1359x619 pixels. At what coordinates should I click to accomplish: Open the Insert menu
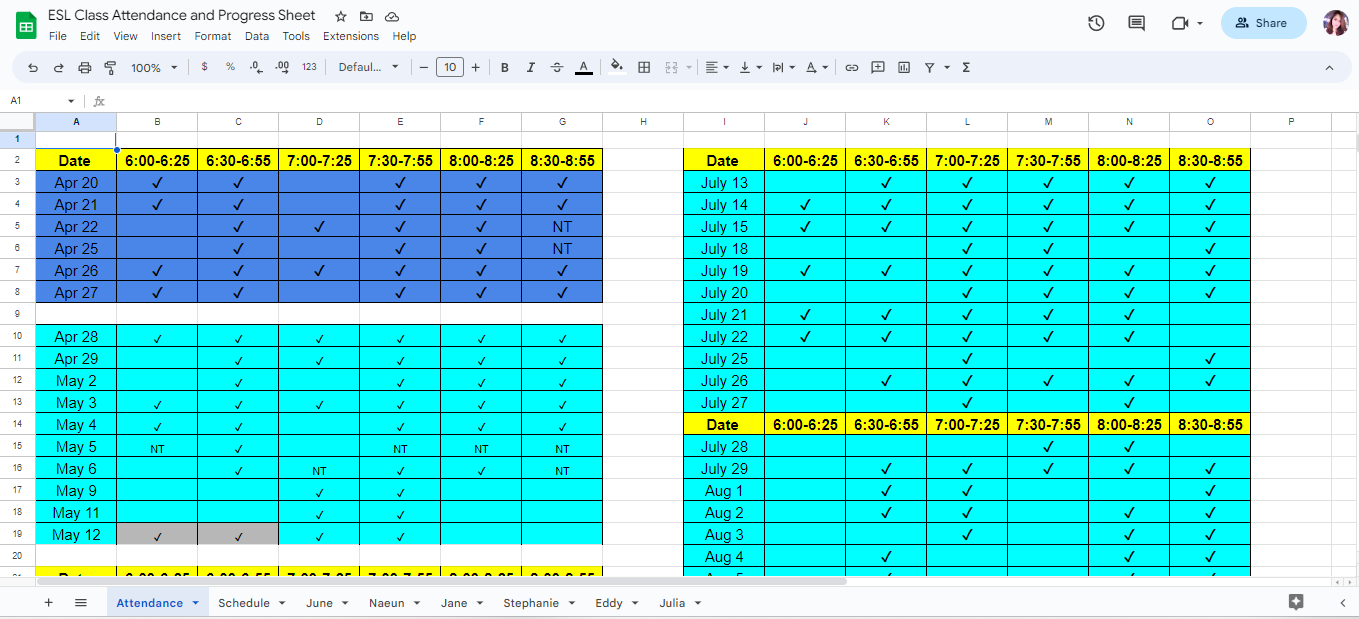coord(166,36)
